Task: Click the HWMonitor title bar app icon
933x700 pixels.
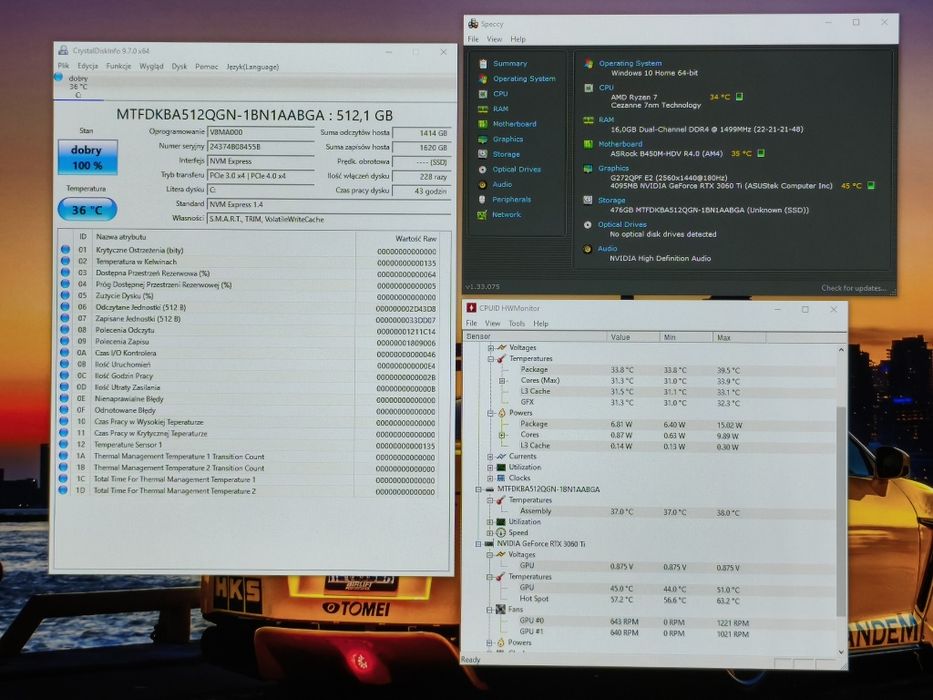Action: (x=471, y=308)
